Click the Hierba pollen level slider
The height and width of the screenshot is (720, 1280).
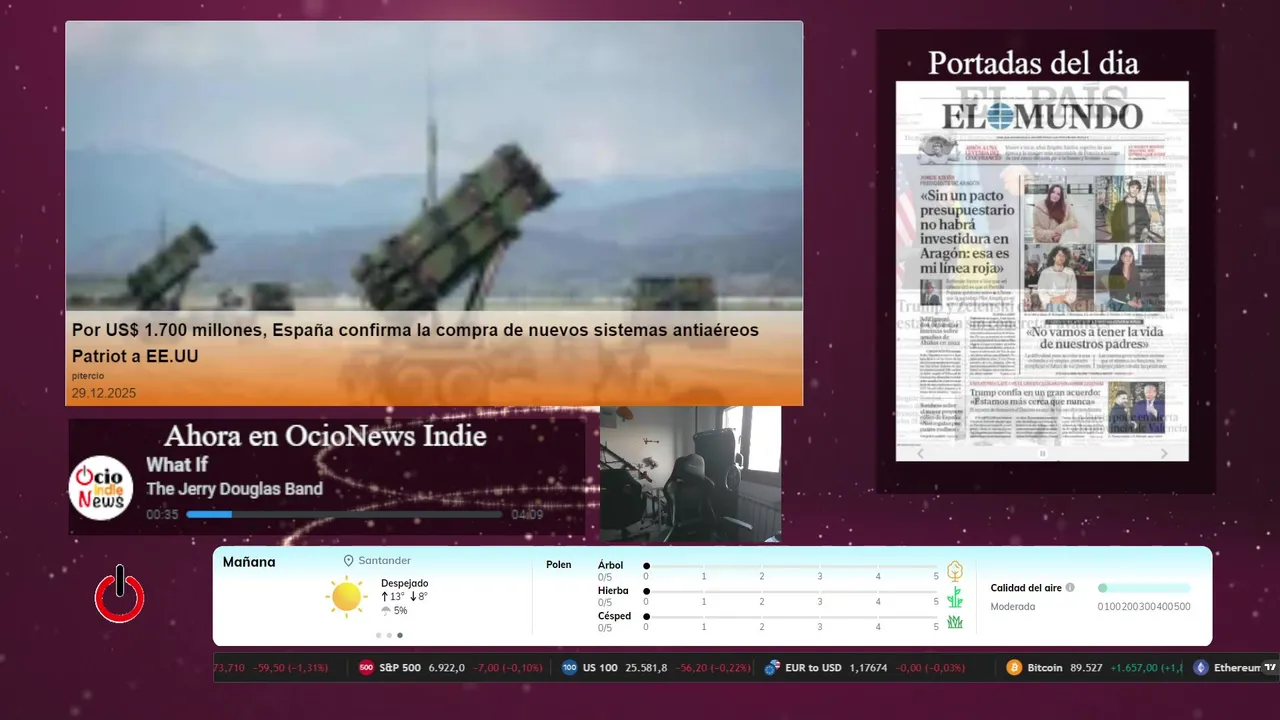(x=791, y=592)
